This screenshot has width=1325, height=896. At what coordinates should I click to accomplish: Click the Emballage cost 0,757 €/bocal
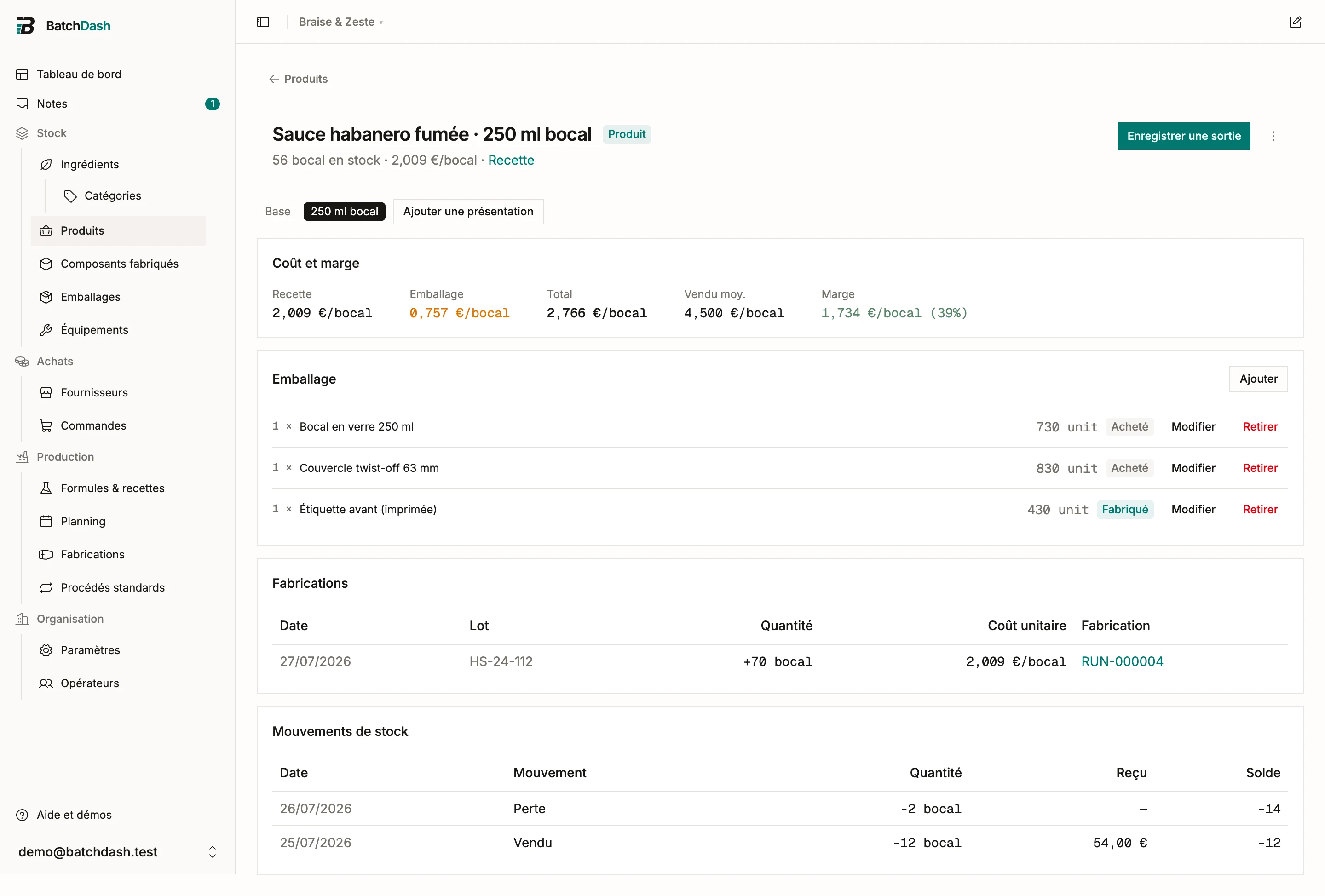click(459, 314)
